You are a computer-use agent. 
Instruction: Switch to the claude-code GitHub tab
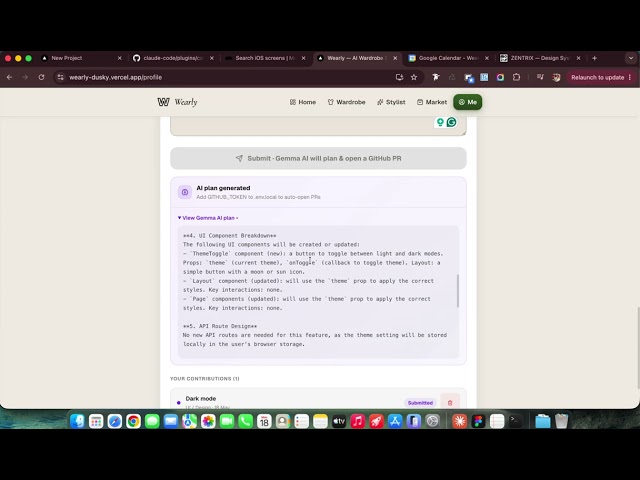pyautogui.click(x=173, y=58)
